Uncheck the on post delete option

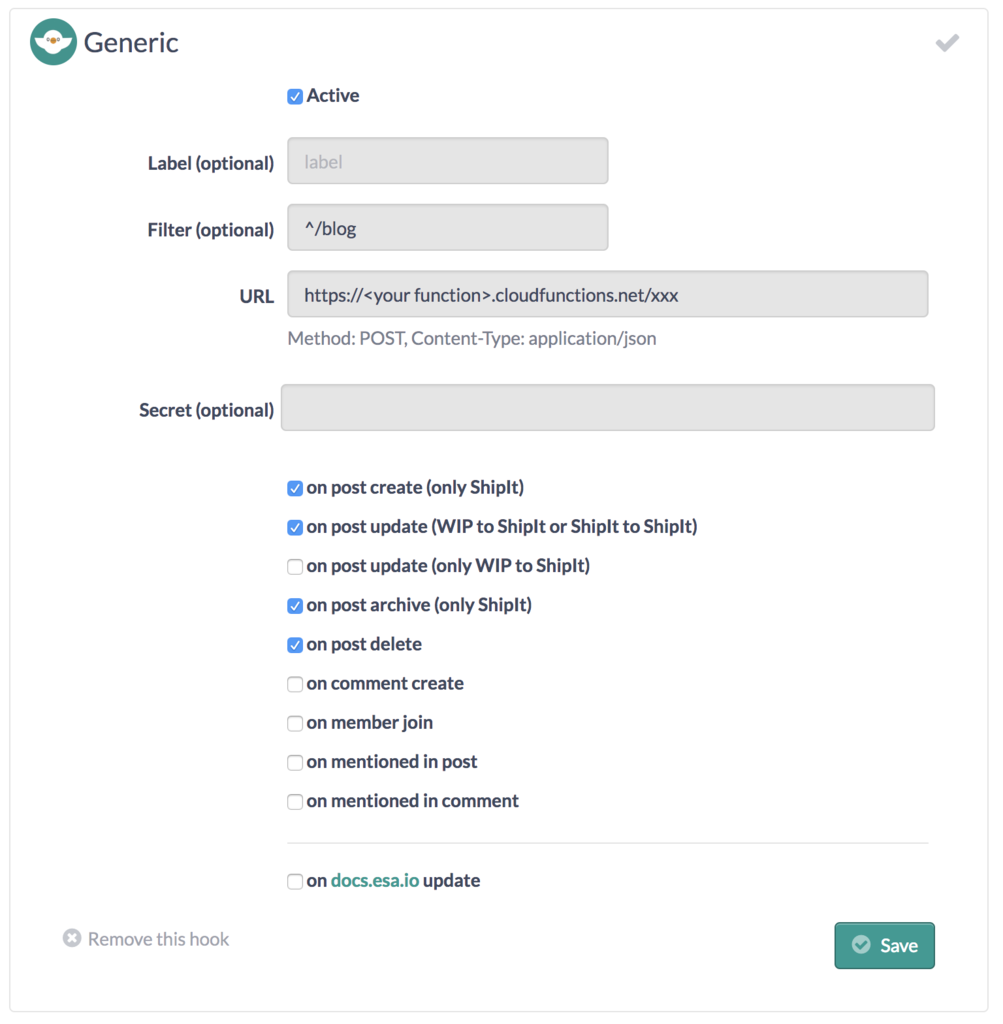(295, 645)
